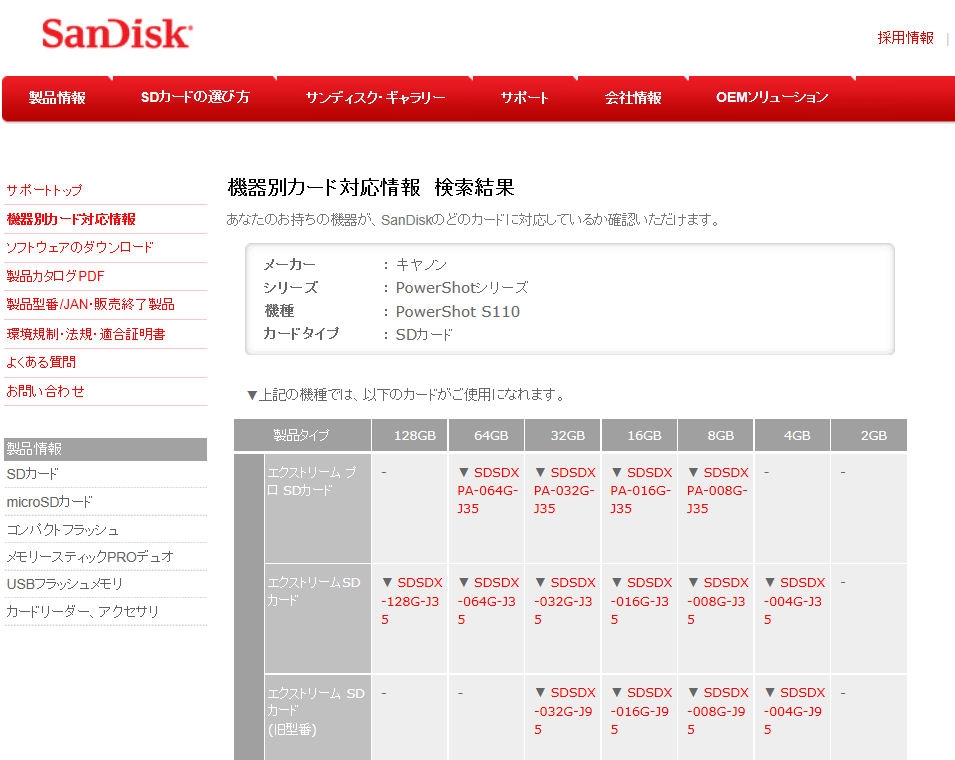Image resolution: width=955 pixels, height=760 pixels.
Task: Open ソフトウェアのダウンロード link
Action: pyautogui.click(x=80, y=247)
